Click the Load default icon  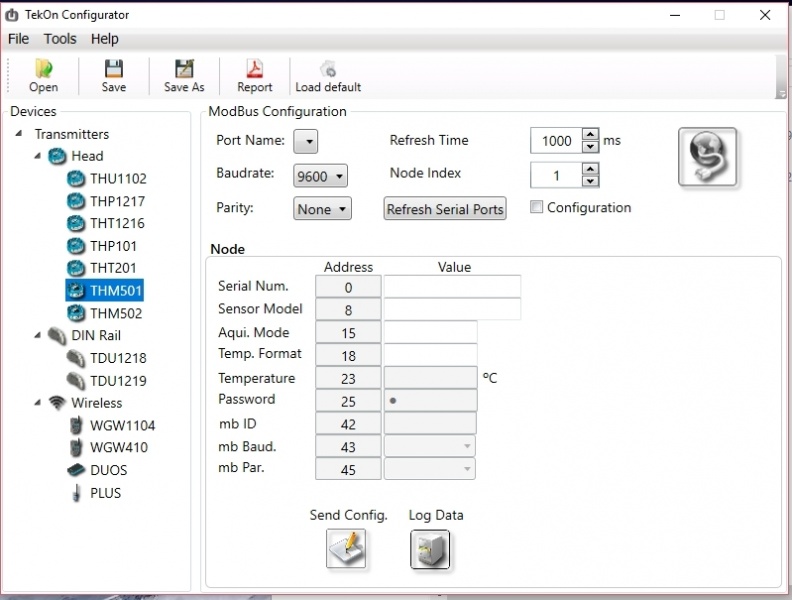[x=328, y=69]
